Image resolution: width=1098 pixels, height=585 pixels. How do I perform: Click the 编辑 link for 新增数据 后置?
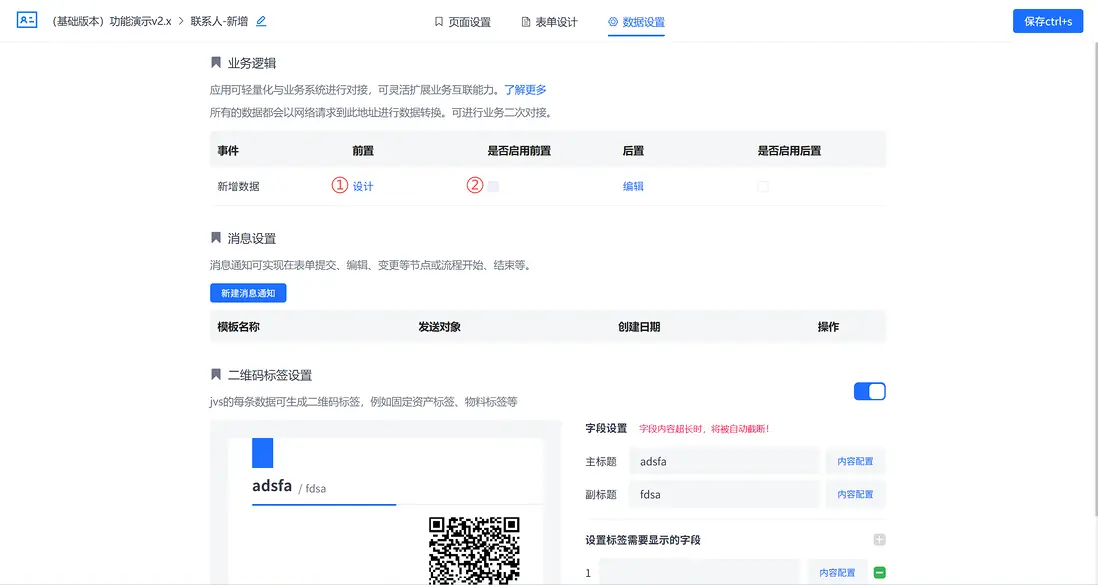[x=633, y=186]
